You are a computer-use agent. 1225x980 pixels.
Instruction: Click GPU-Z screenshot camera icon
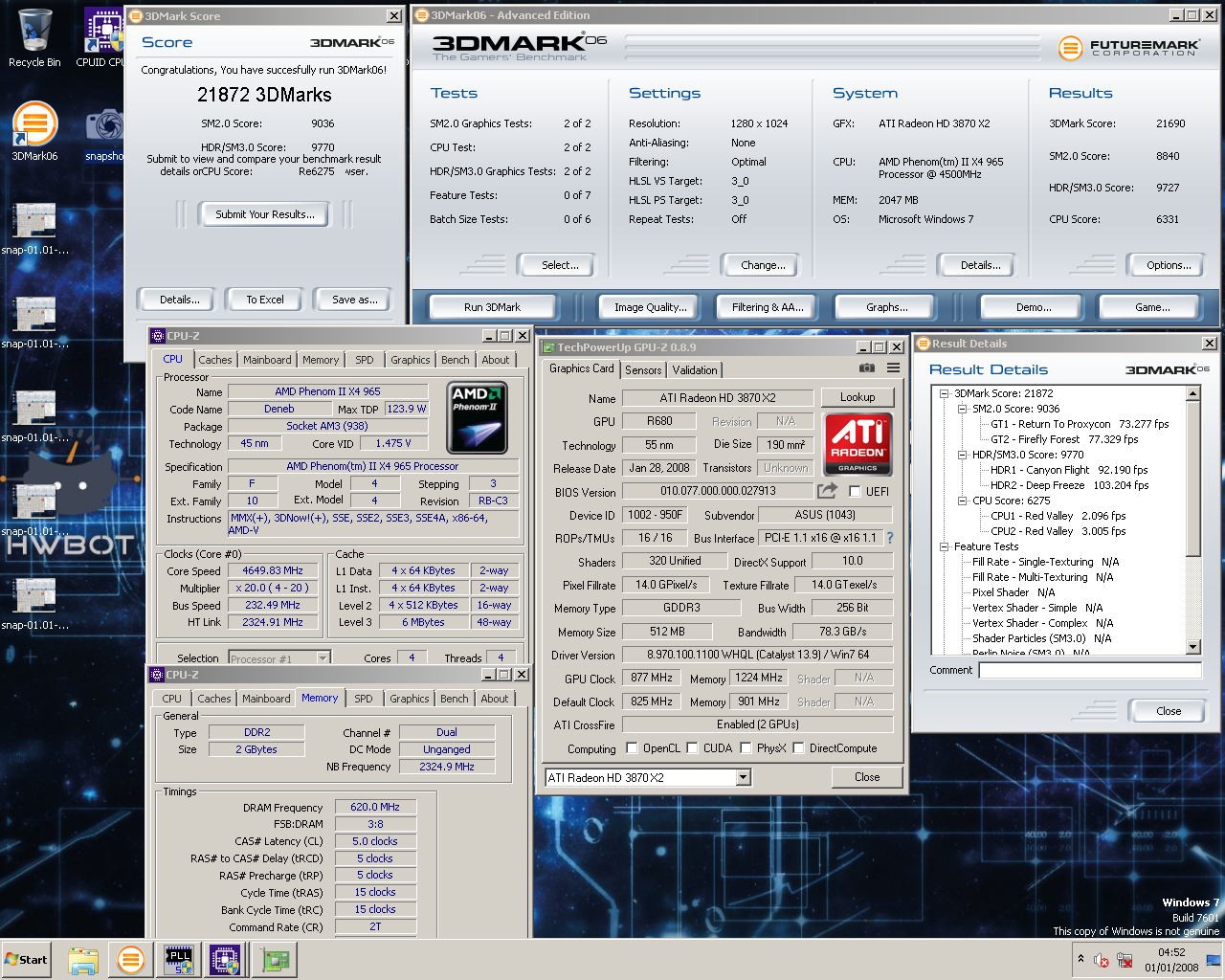pos(866,367)
